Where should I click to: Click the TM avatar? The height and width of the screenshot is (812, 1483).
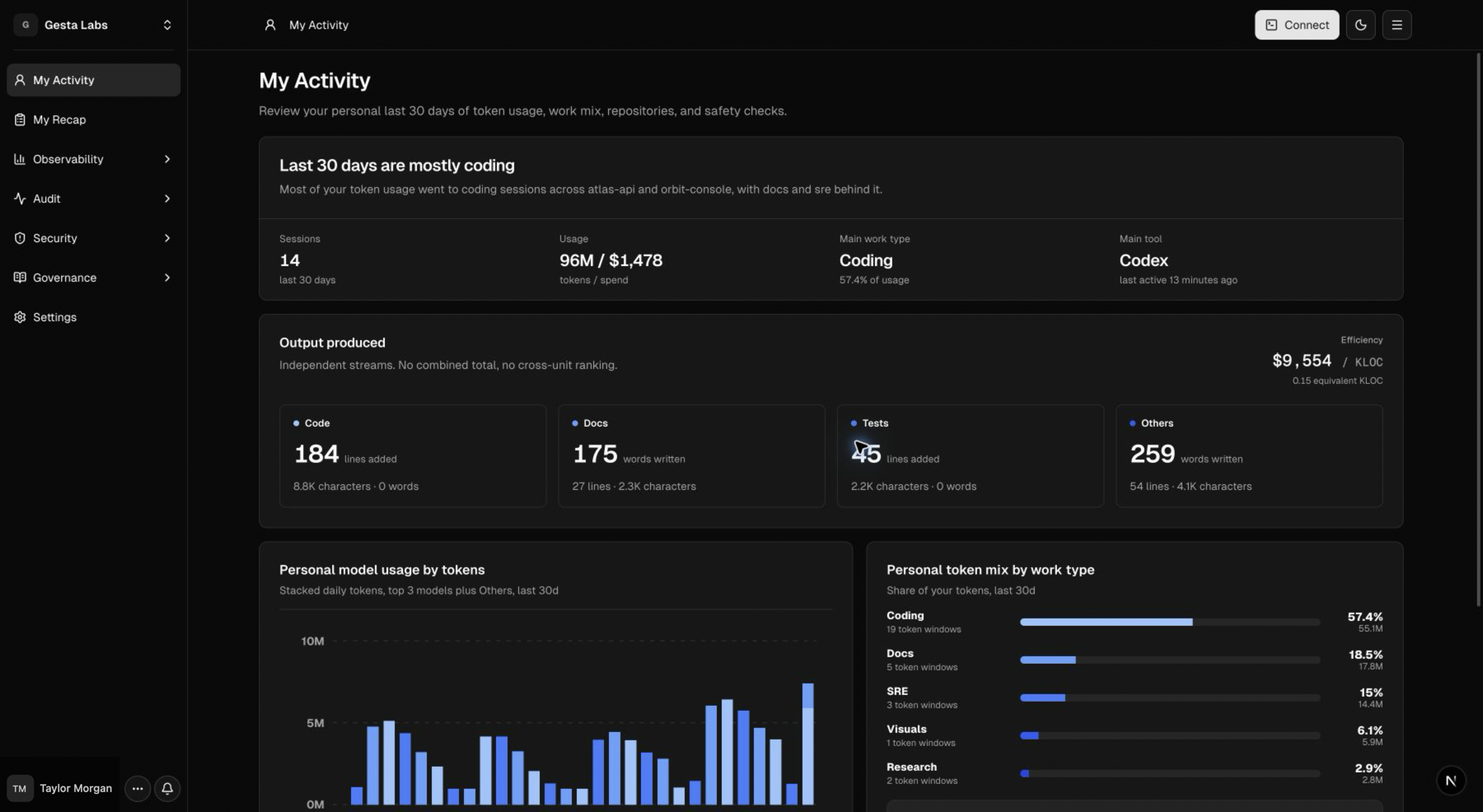tap(20, 788)
